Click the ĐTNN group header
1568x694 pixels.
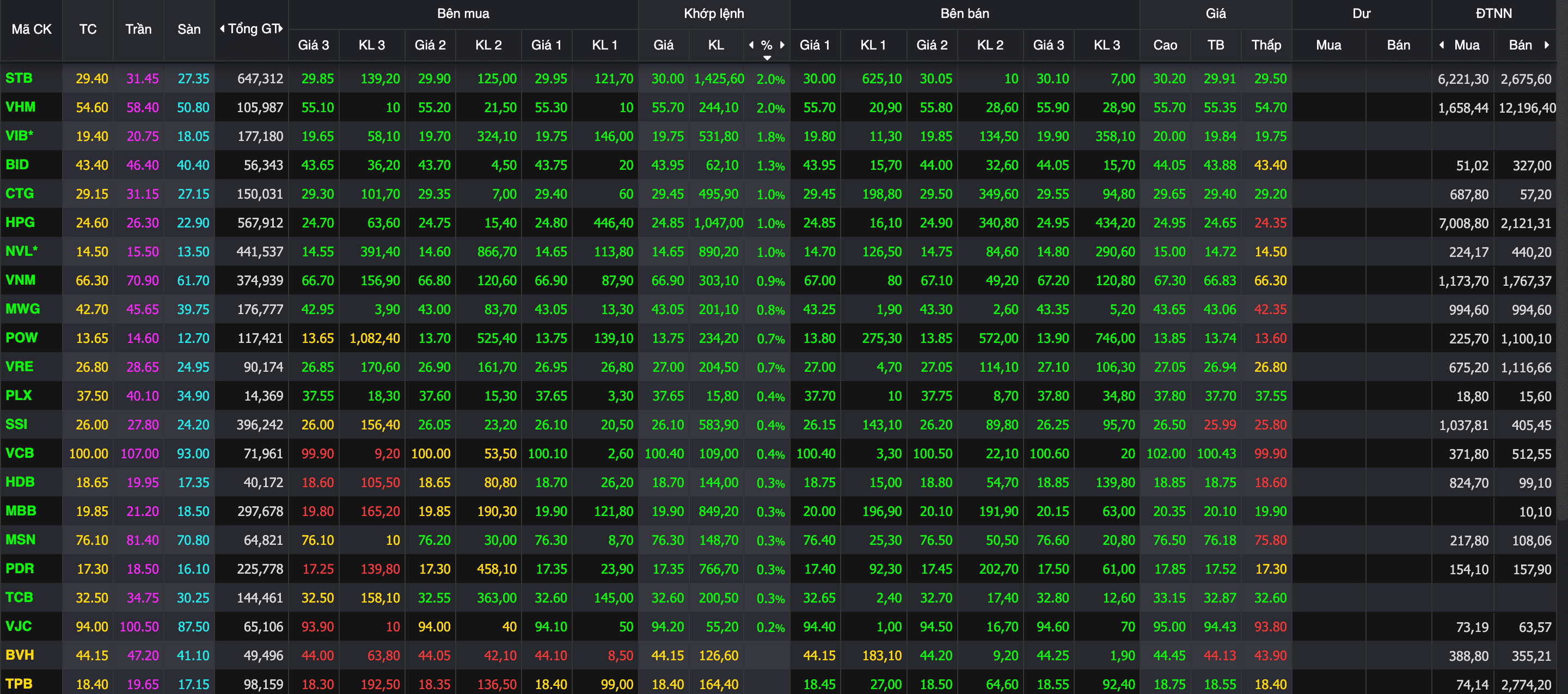tap(1494, 14)
